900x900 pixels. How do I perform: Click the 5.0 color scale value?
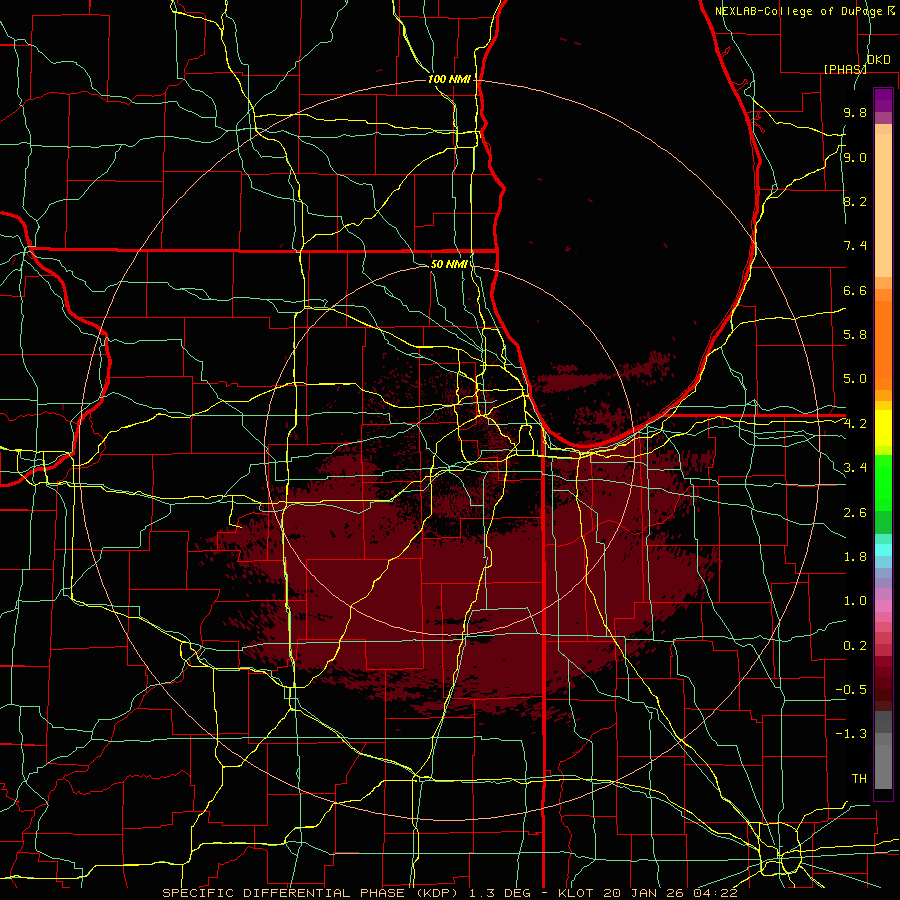pyautogui.click(x=855, y=379)
